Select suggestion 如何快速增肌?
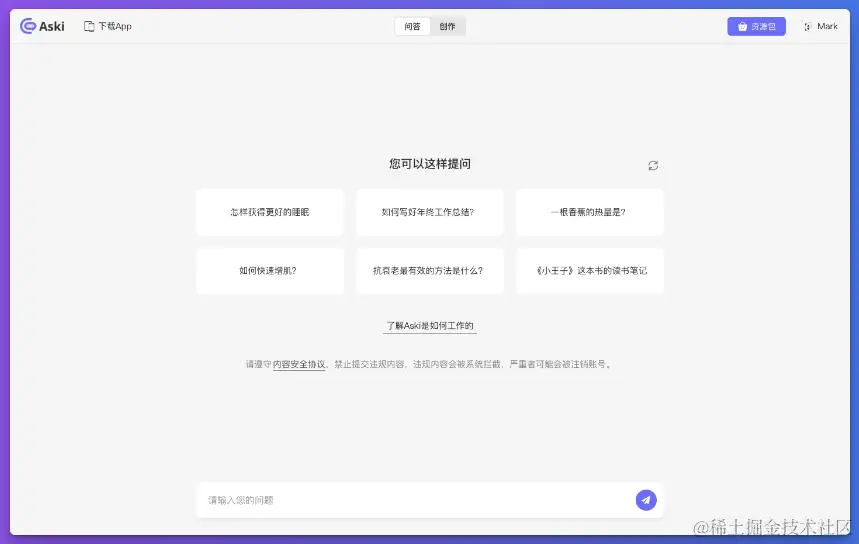This screenshot has height=544, width=859. click(x=270, y=271)
